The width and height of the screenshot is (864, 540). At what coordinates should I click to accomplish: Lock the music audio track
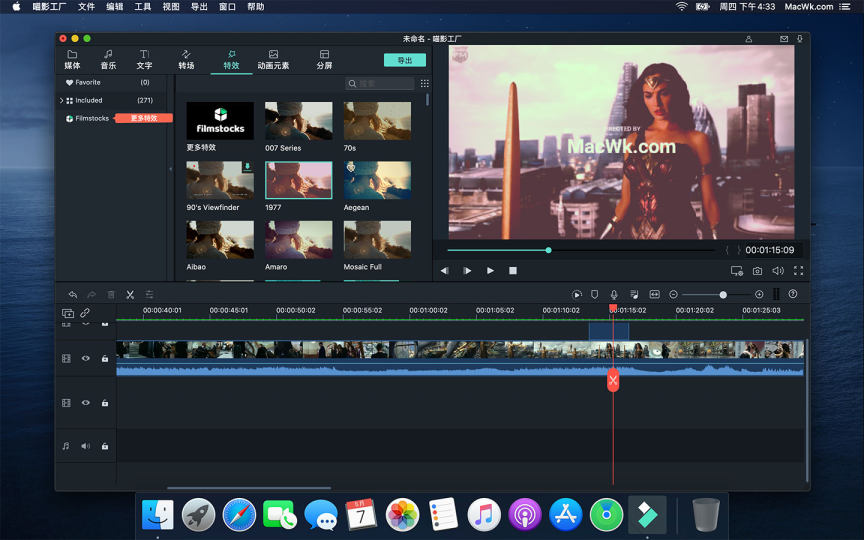point(105,446)
